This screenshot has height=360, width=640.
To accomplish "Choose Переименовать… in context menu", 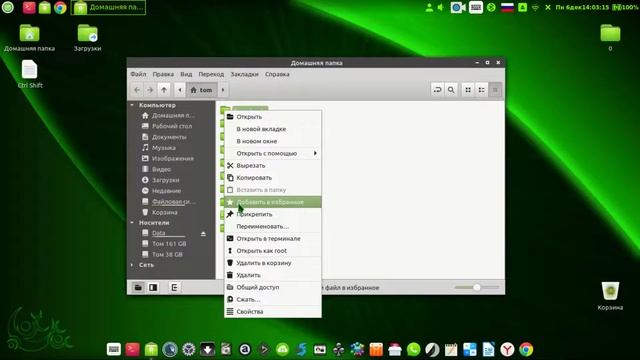I will click(273, 227).
